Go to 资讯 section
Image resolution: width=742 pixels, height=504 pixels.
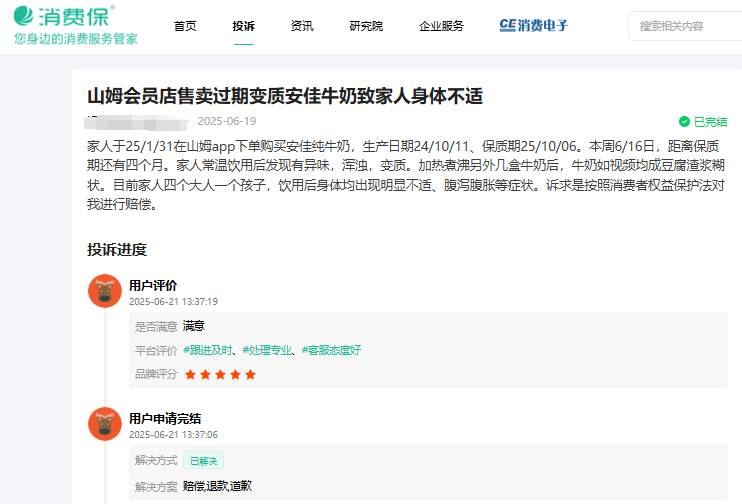pos(302,26)
